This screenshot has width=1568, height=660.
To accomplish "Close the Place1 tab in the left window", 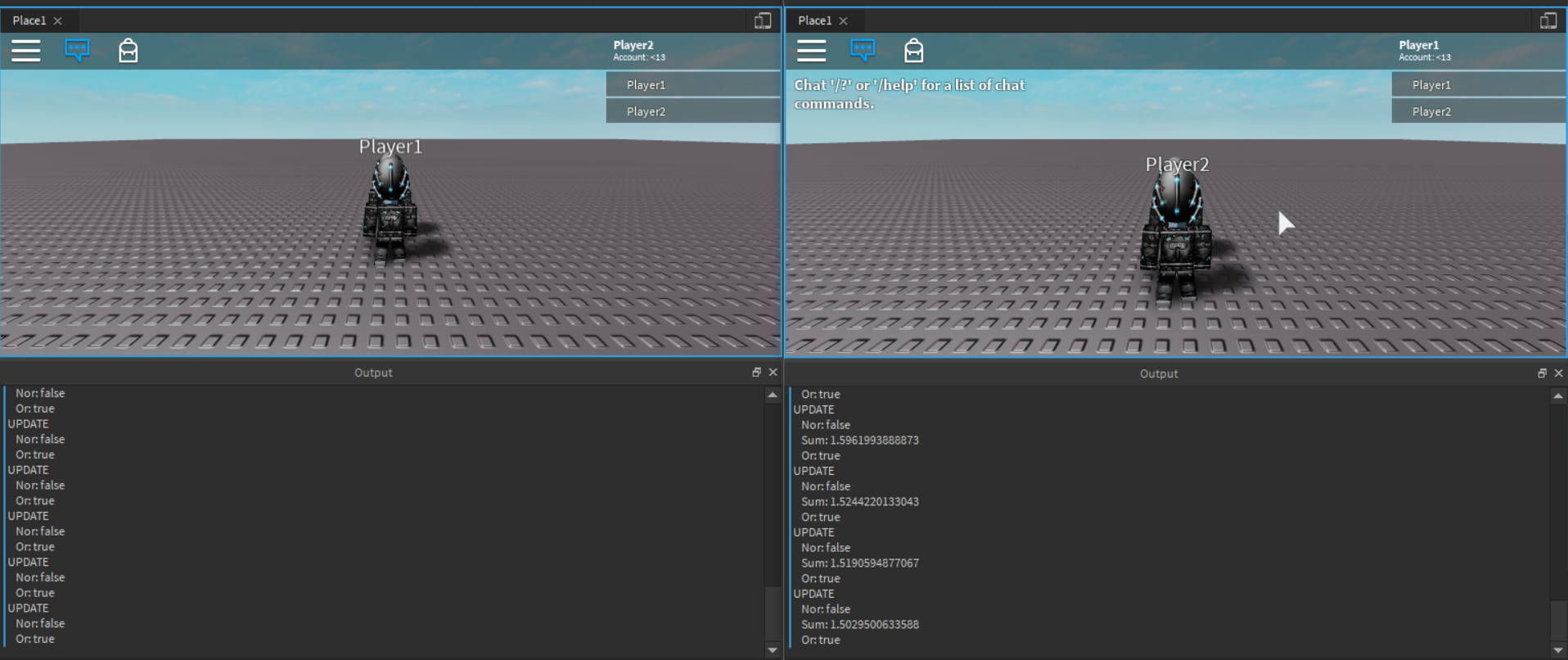I will 58,21.
